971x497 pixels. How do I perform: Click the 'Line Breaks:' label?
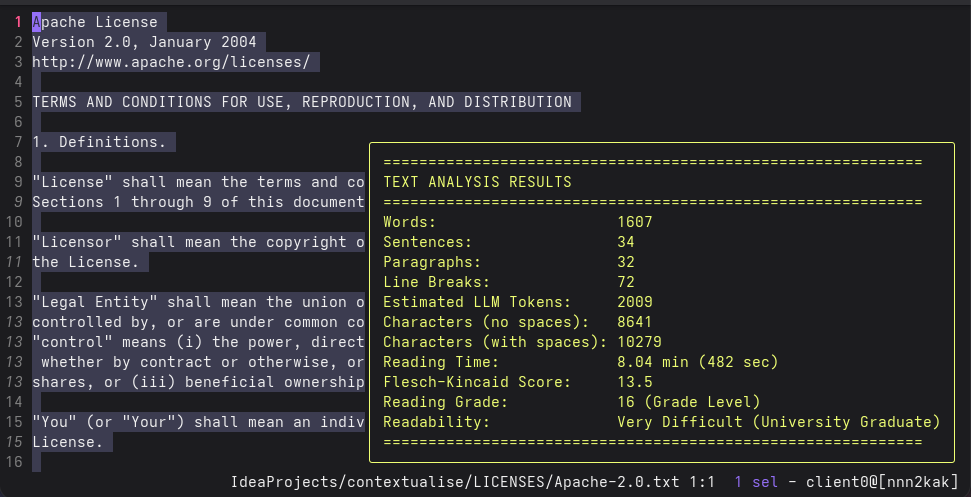(x=437, y=282)
